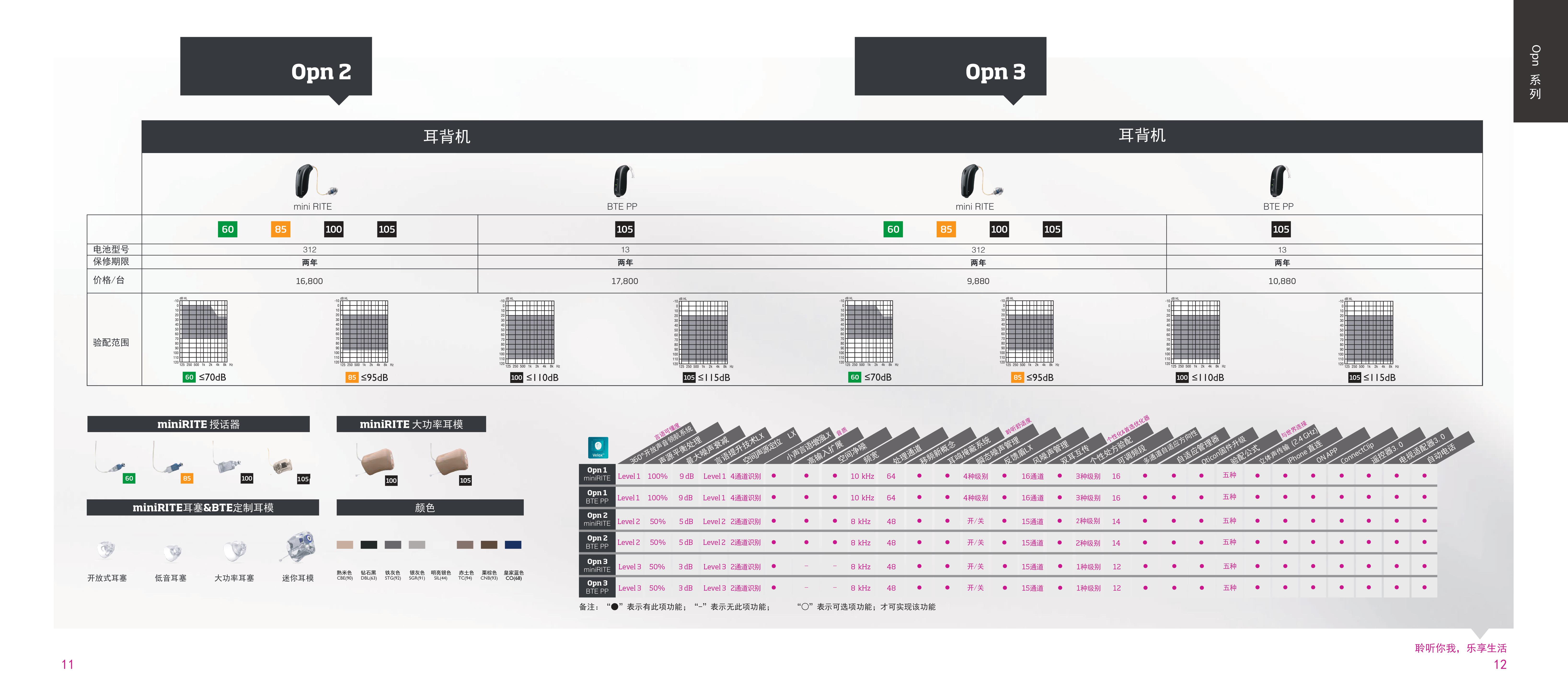The width and height of the screenshot is (1568, 696).
Task: Click the Opn 2 BTE PP price 17,800
Action: (624, 281)
